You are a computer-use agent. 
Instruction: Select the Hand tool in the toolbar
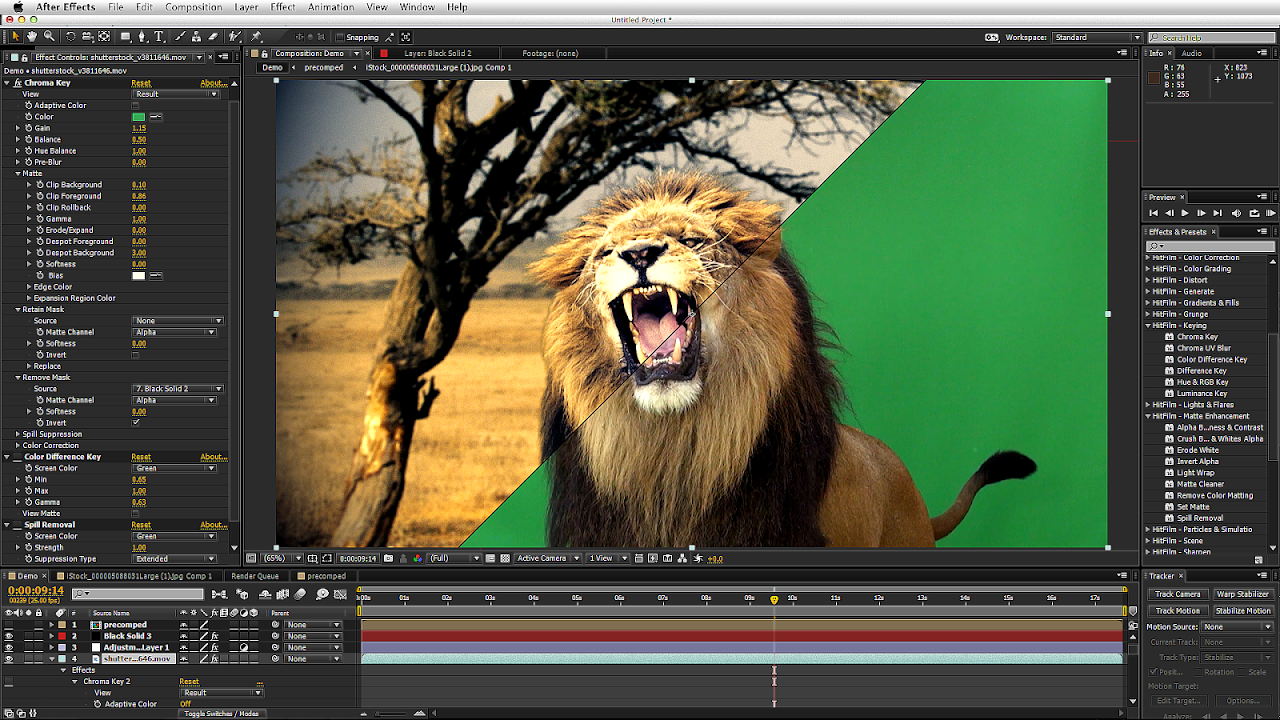coord(32,36)
